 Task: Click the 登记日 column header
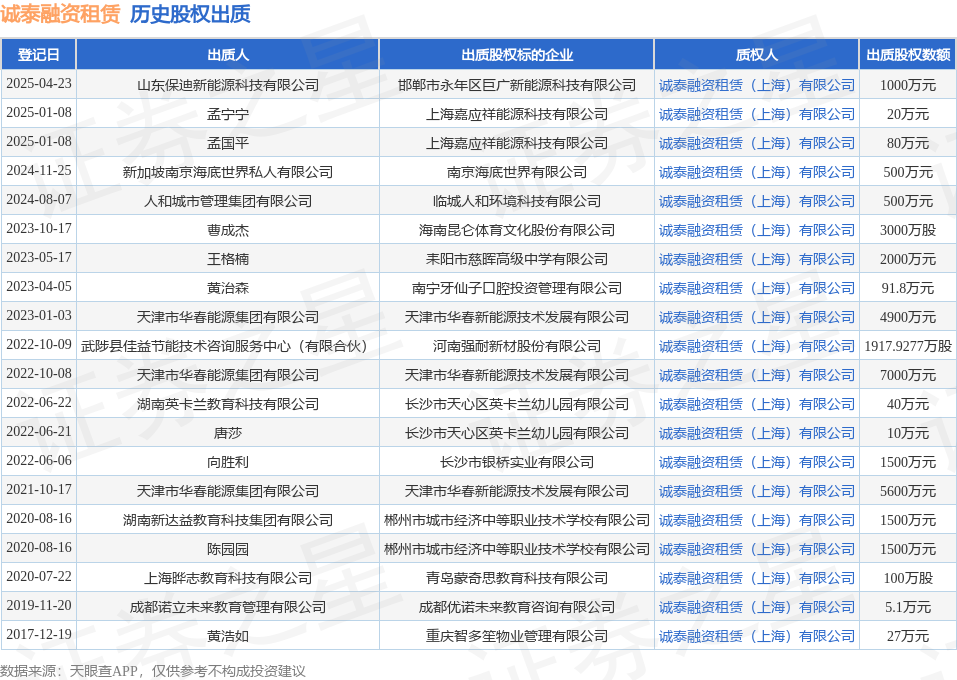click(38, 54)
